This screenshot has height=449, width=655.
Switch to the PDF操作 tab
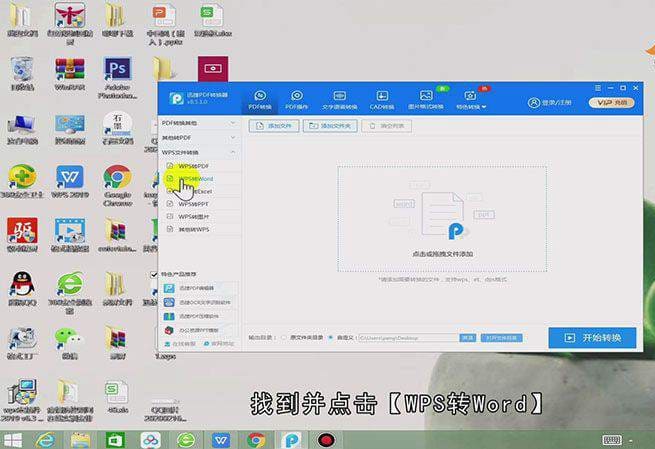pyautogui.click(x=297, y=100)
